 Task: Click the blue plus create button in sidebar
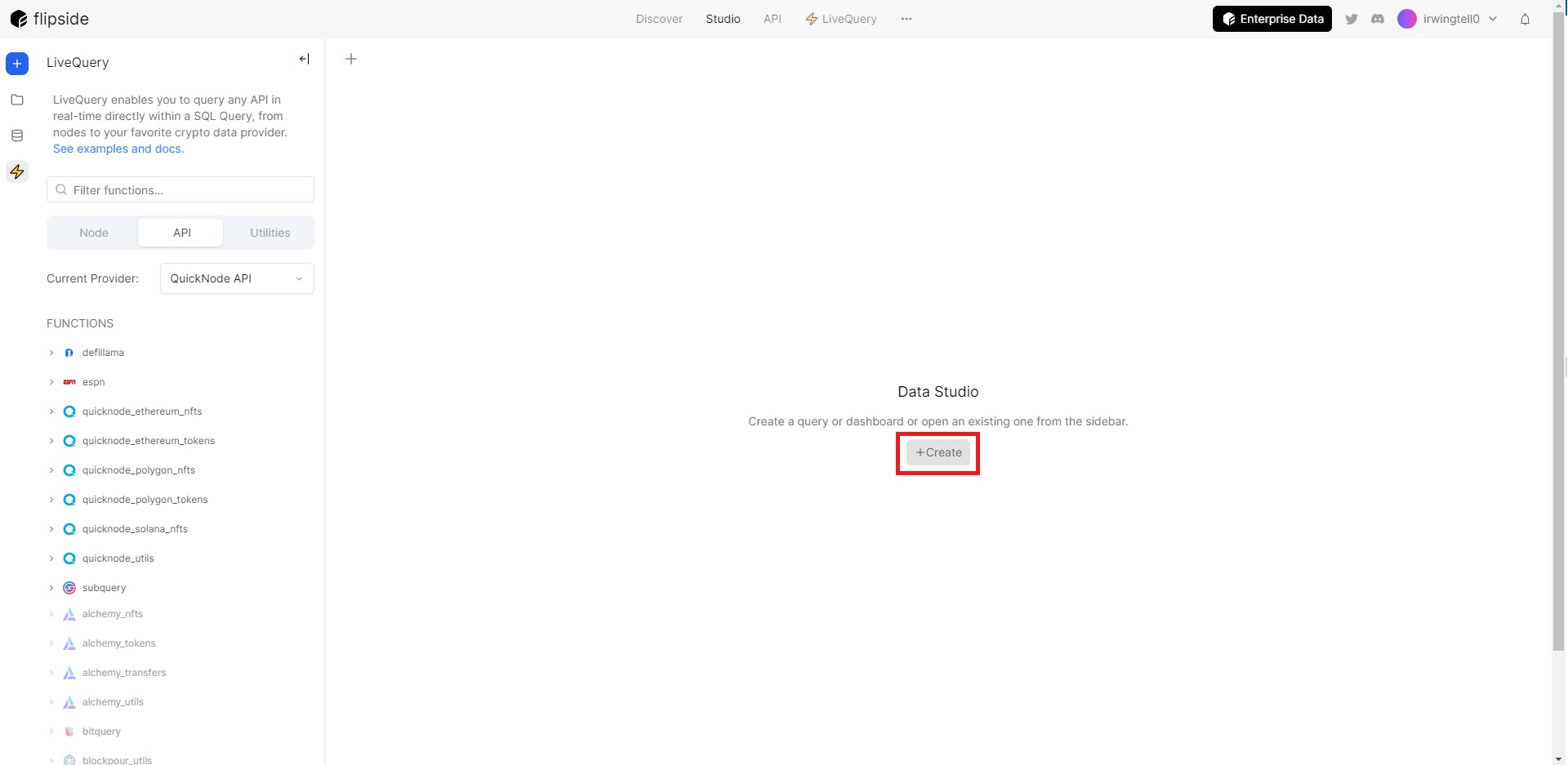click(17, 64)
